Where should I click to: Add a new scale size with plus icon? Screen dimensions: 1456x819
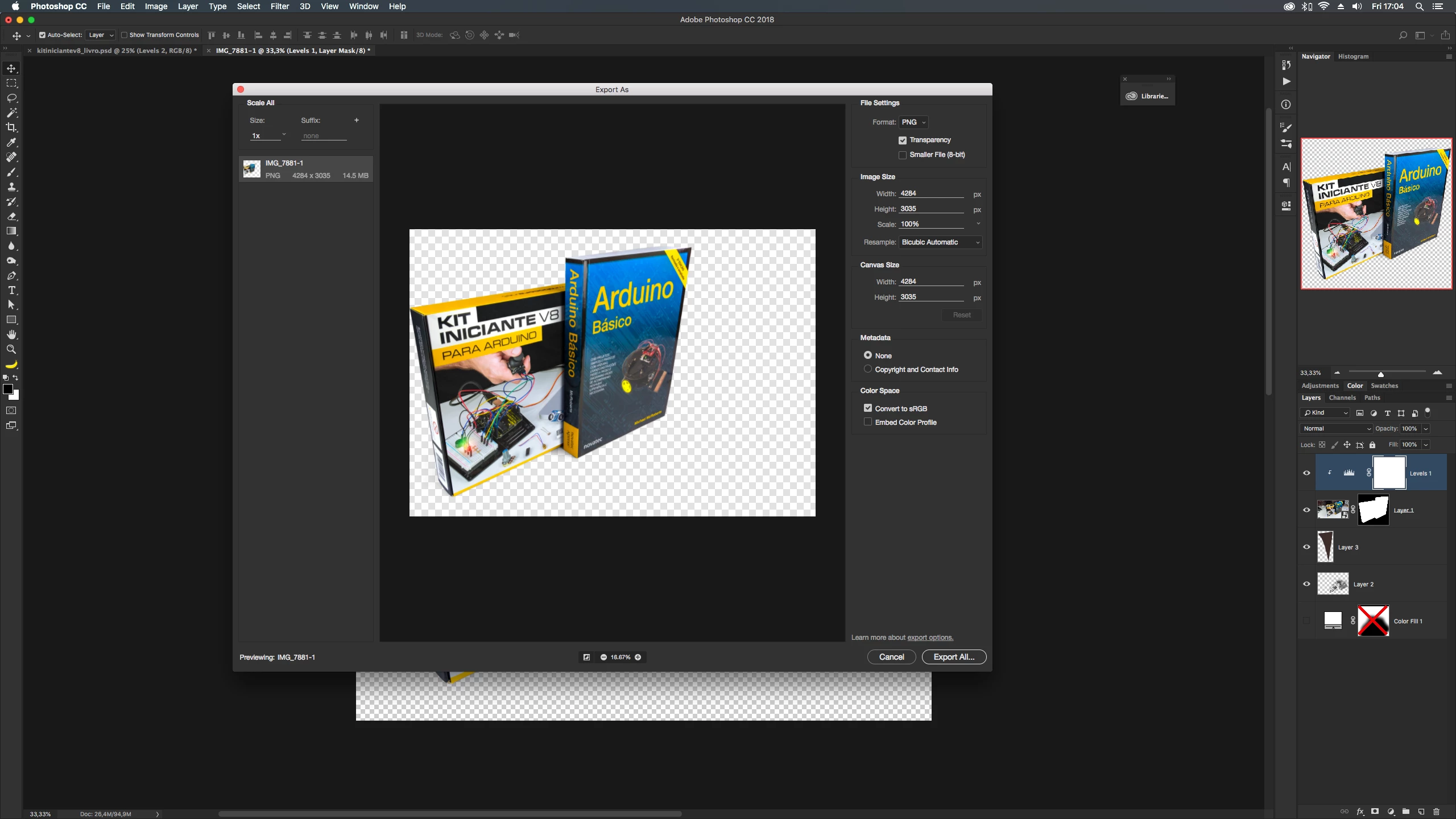(357, 120)
